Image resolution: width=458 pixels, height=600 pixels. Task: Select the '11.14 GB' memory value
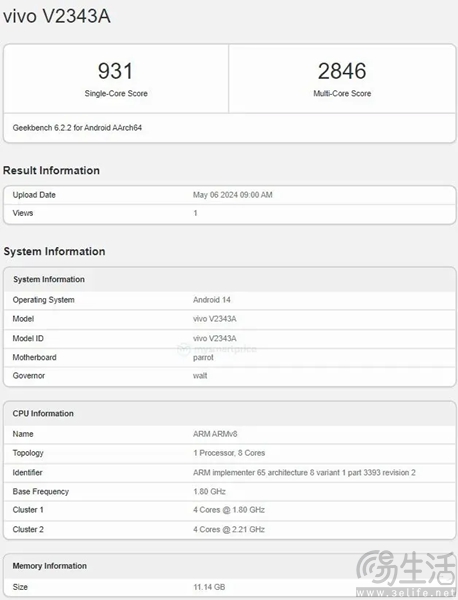209,587
